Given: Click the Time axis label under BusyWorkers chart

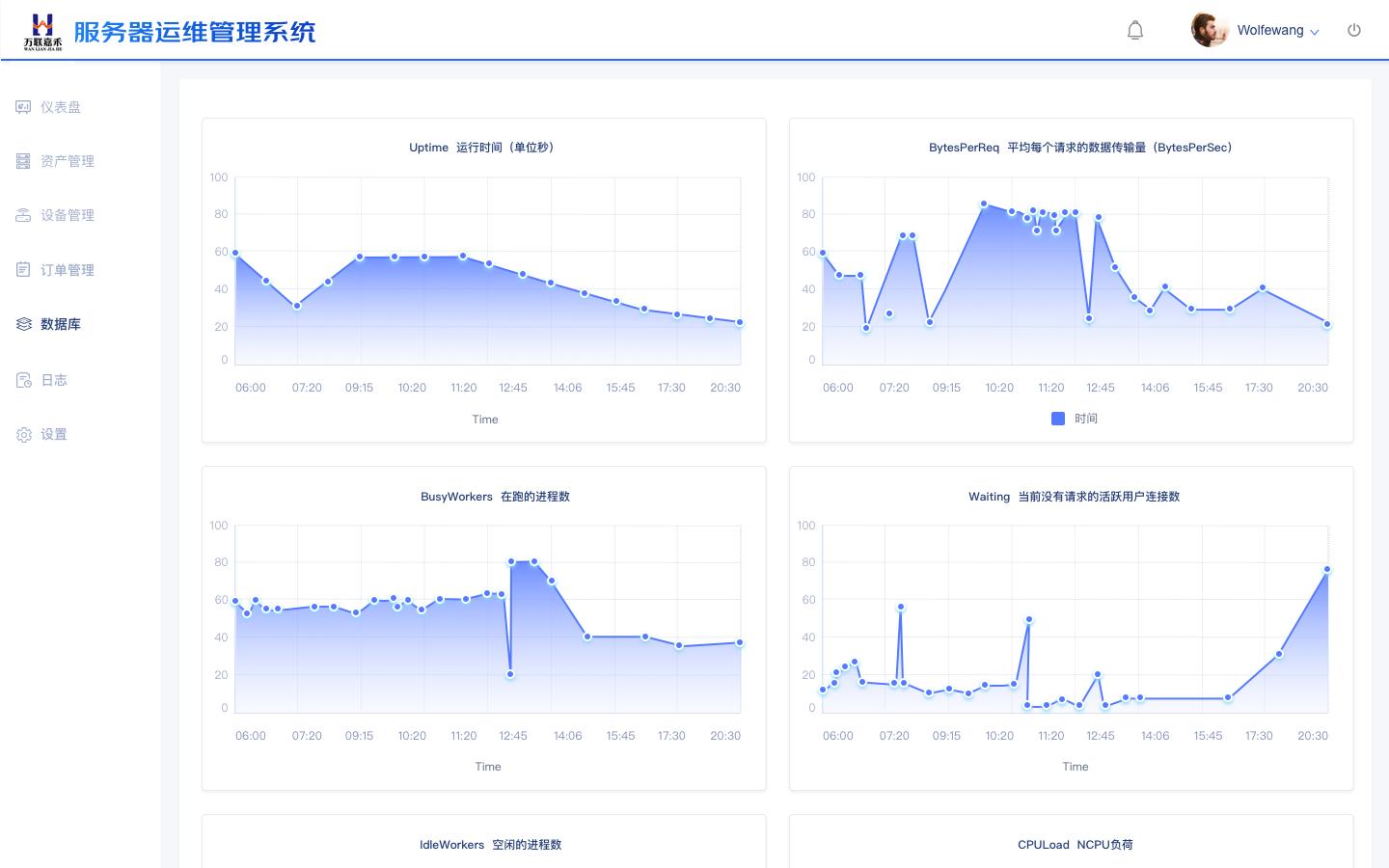Looking at the screenshot, I should pyautogui.click(x=488, y=767).
